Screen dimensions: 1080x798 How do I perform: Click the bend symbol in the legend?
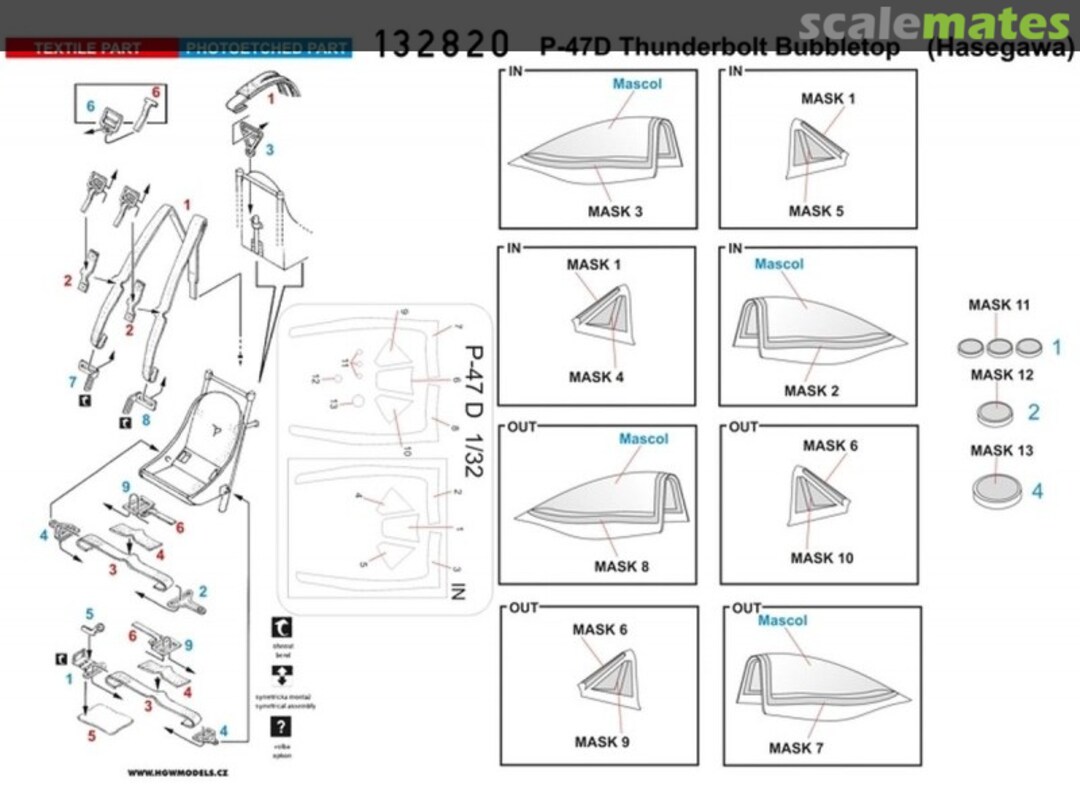(283, 628)
